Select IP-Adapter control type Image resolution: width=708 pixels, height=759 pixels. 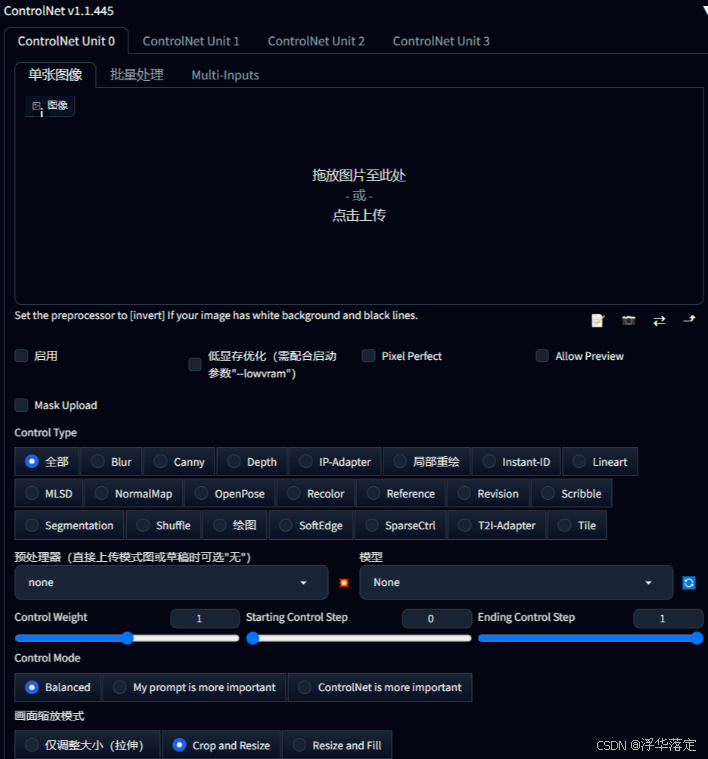[335, 462]
